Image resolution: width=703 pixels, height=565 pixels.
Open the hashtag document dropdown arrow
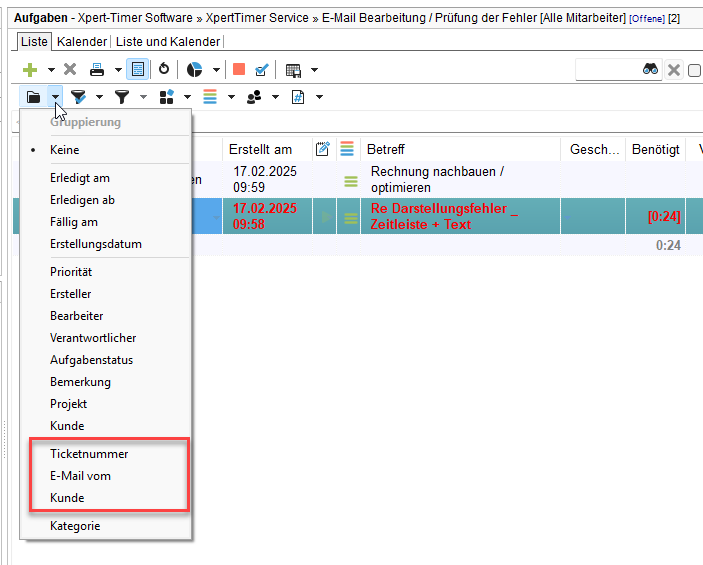point(319,97)
